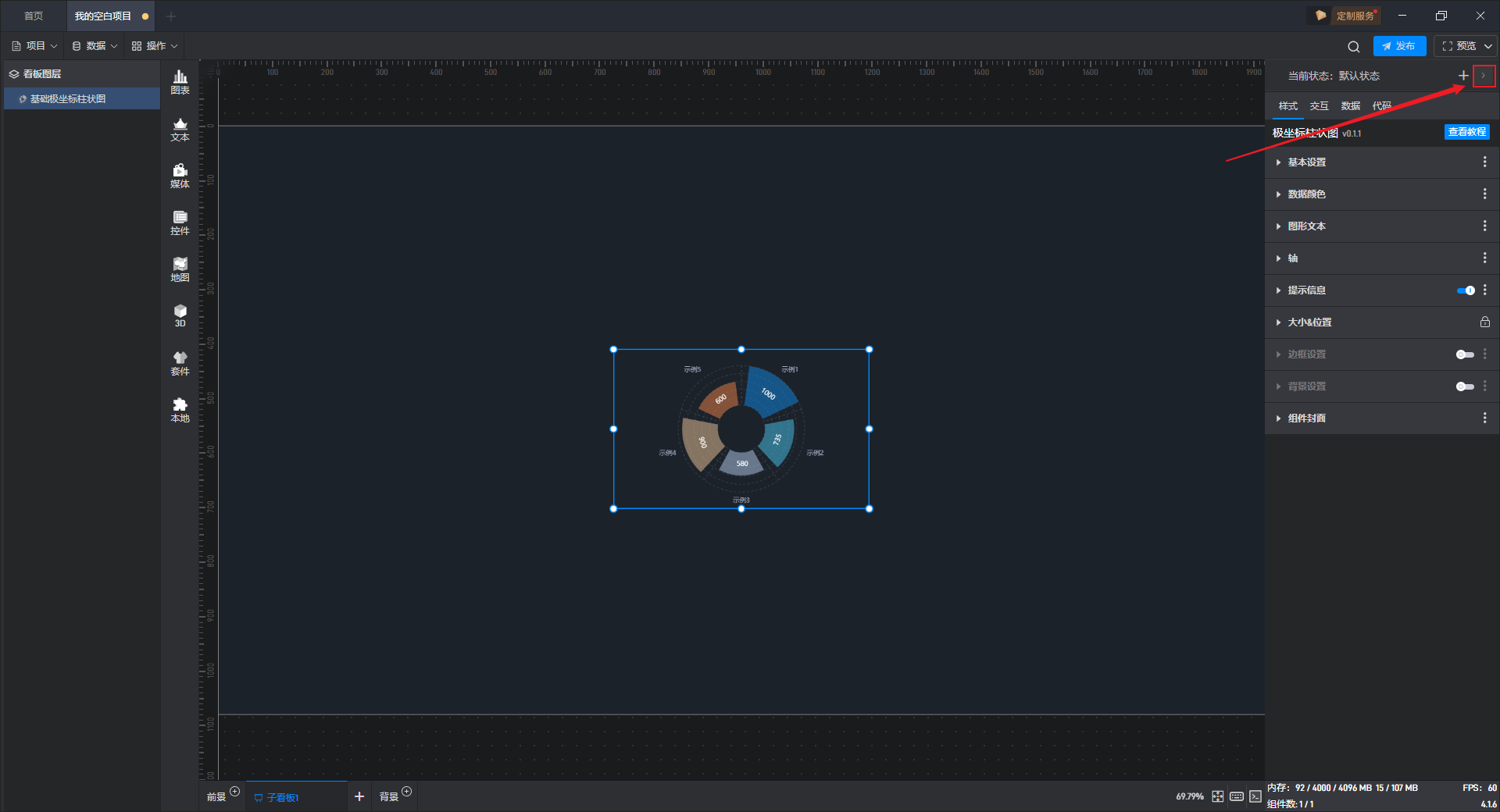
Task: Click the 看板图层 layers icon
Action: (x=14, y=74)
